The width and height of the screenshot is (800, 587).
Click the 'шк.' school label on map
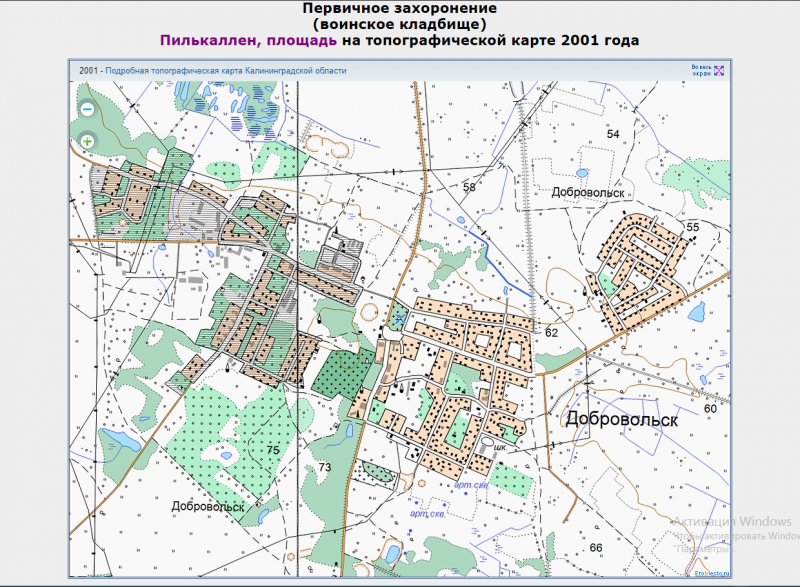point(501,447)
